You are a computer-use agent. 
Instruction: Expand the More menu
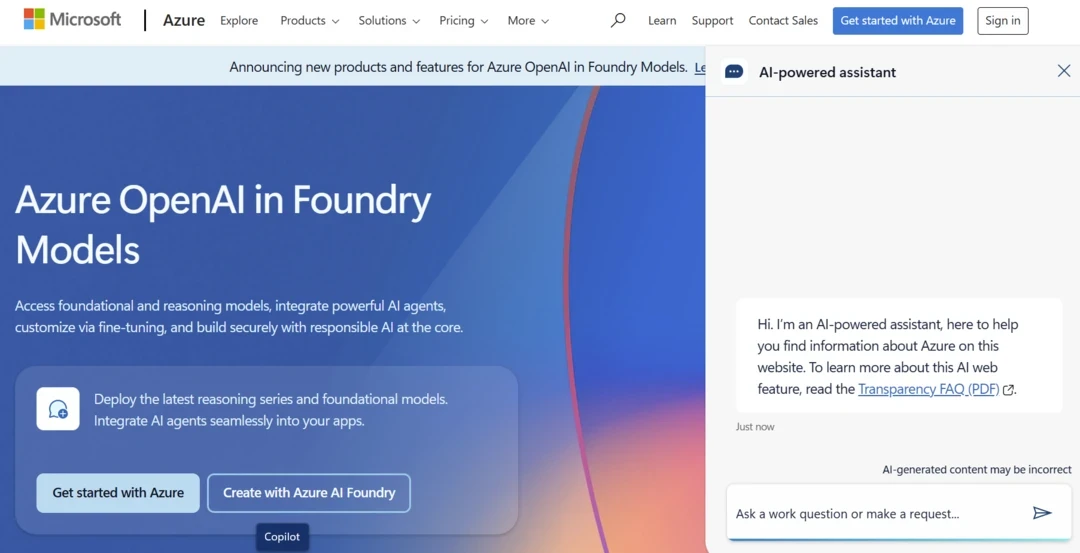click(528, 20)
